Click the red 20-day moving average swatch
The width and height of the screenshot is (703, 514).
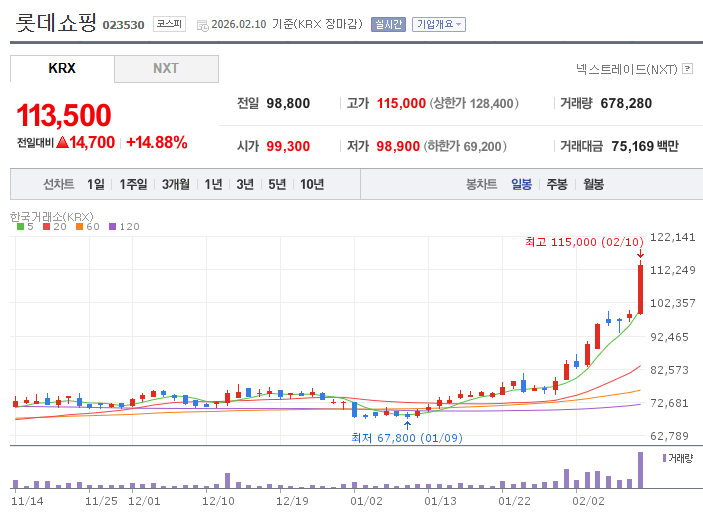(46, 227)
